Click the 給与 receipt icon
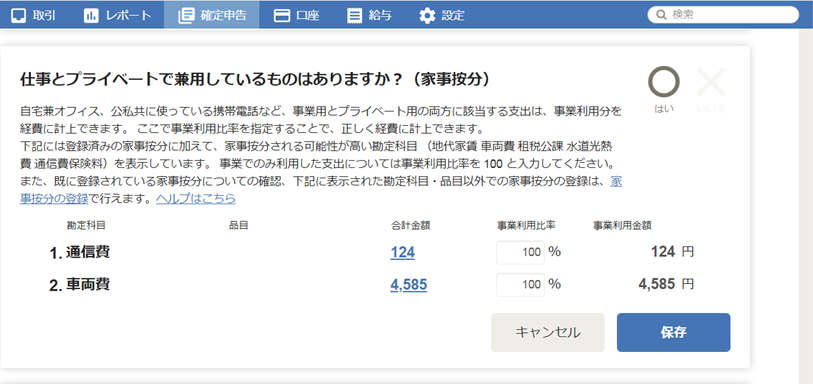813x384 pixels. (x=355, y=15)
